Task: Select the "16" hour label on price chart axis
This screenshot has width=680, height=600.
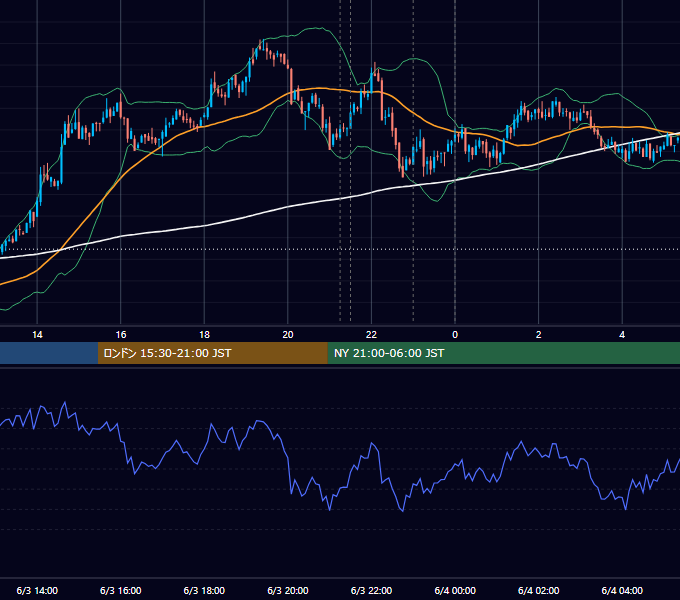Action: click(x=121, y=335)
